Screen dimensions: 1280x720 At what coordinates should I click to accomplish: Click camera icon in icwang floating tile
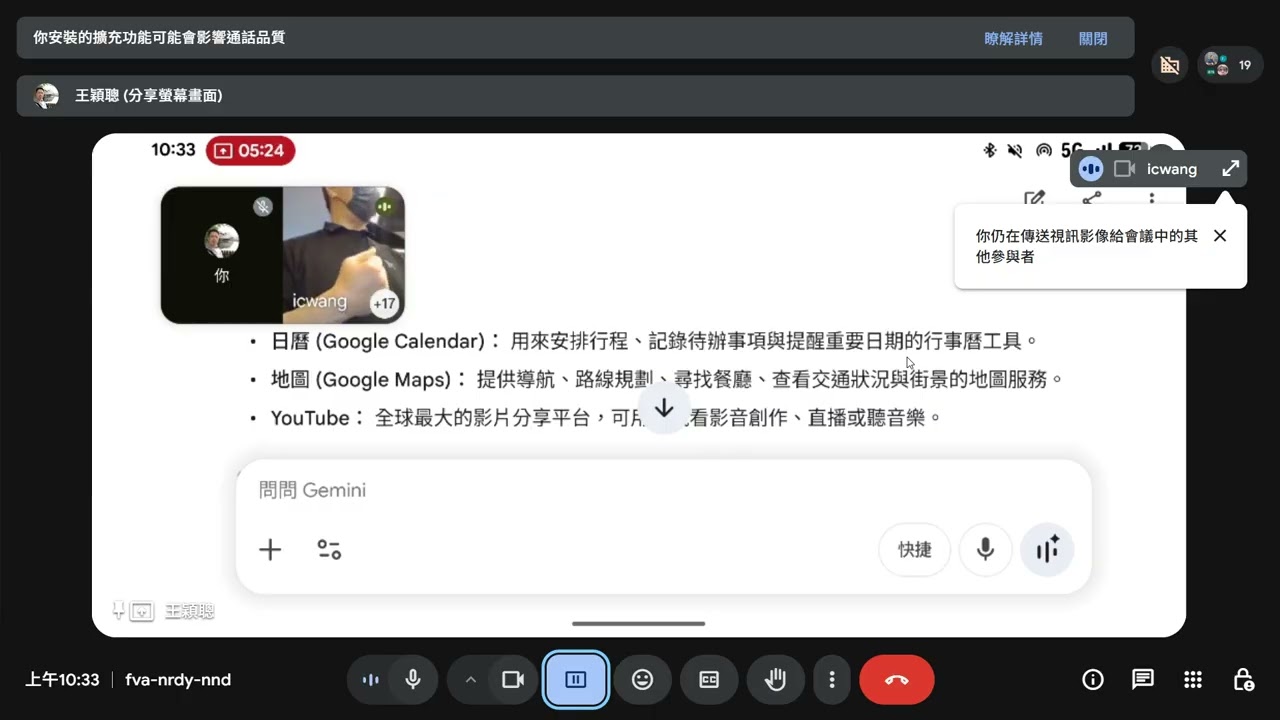coord(1124,169)
